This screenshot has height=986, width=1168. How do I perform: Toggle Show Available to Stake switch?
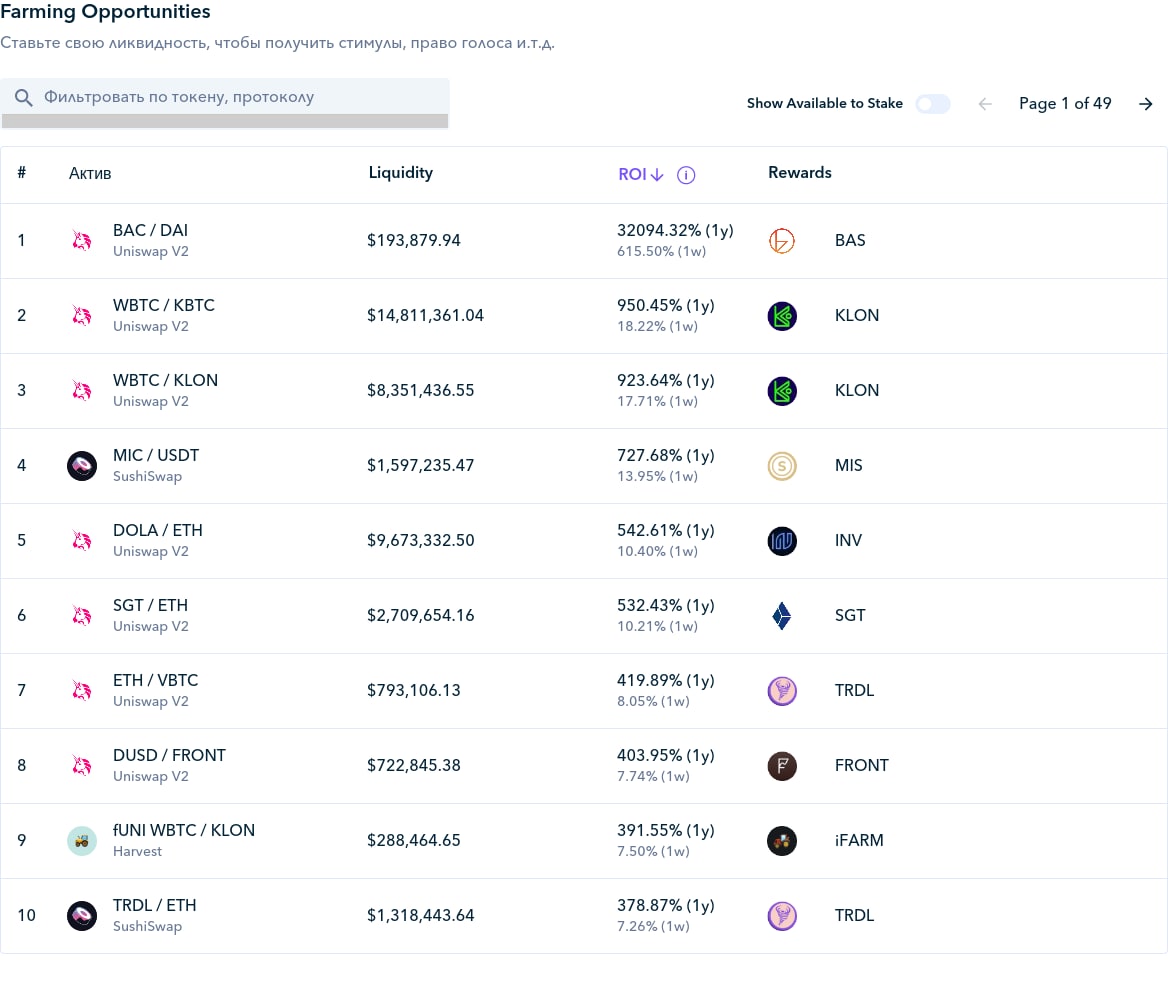coord(933,104)
